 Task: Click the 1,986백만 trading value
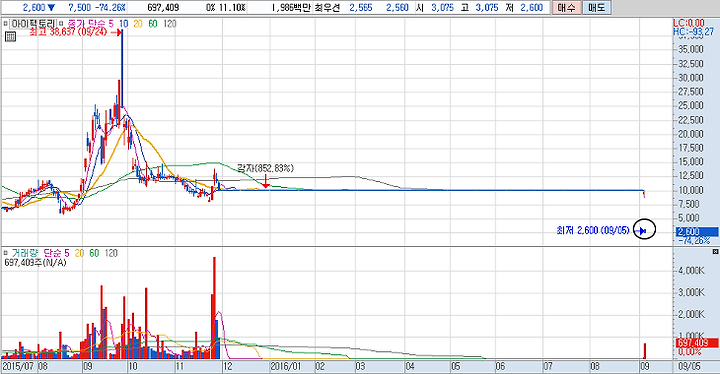(x=291, y=7)
